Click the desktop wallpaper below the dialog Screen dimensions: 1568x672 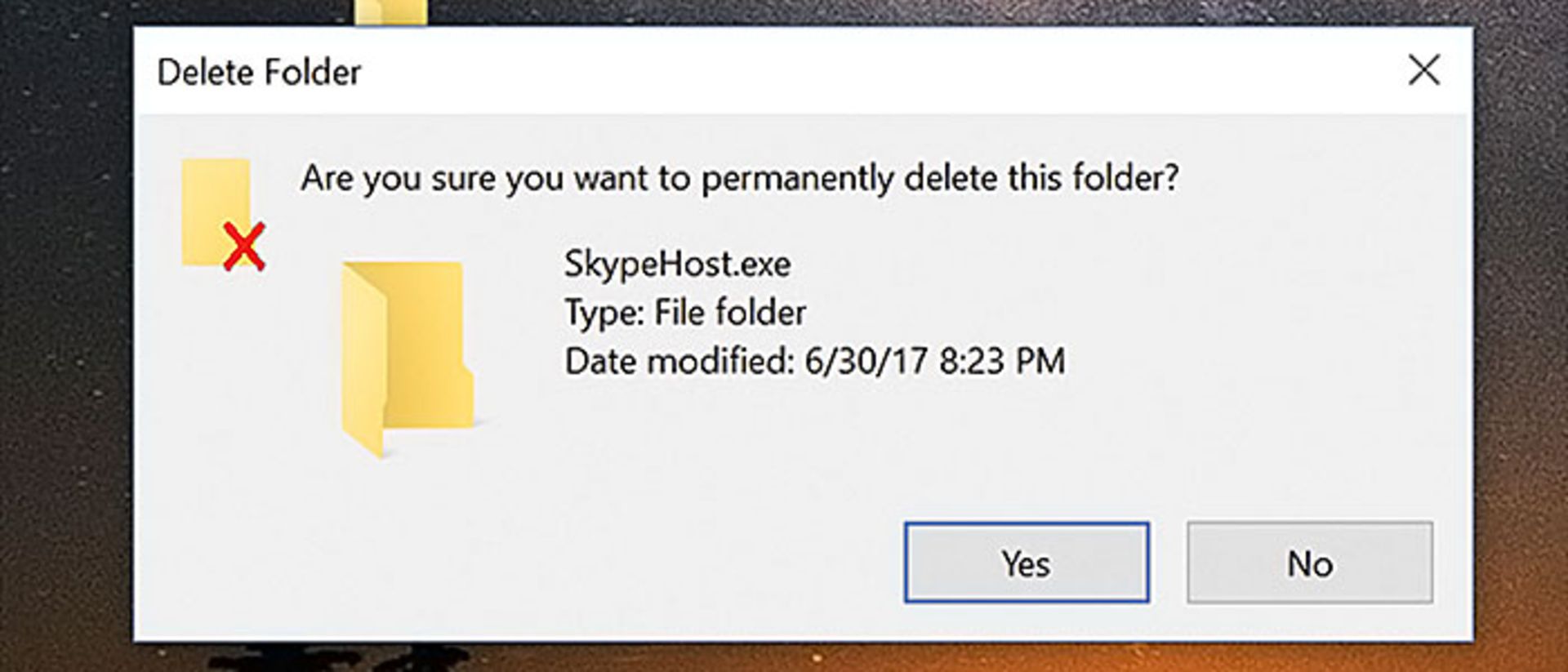point(784,657)
